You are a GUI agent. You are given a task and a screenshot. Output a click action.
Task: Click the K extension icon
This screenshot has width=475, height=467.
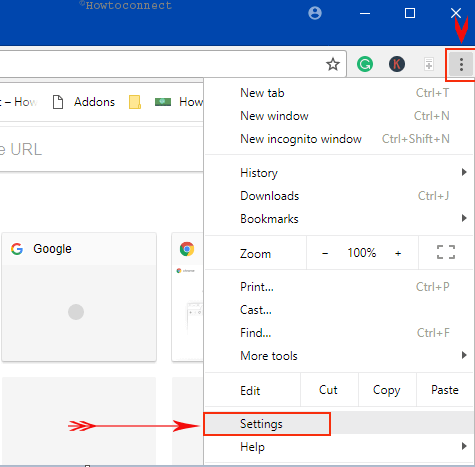point(397,64)
